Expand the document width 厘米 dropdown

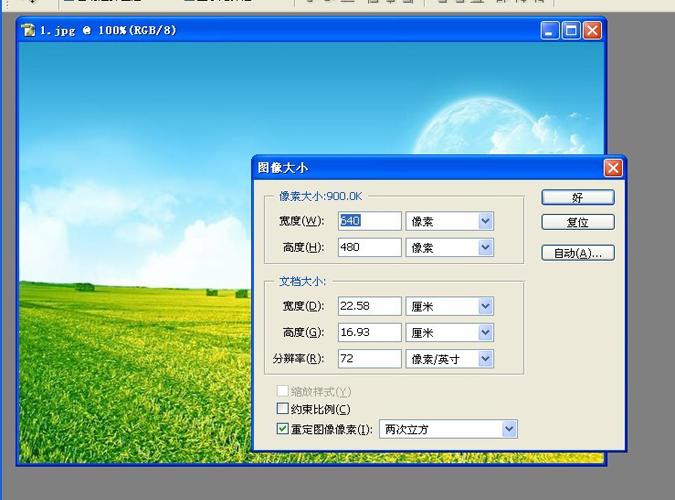[x=485, y=306]
